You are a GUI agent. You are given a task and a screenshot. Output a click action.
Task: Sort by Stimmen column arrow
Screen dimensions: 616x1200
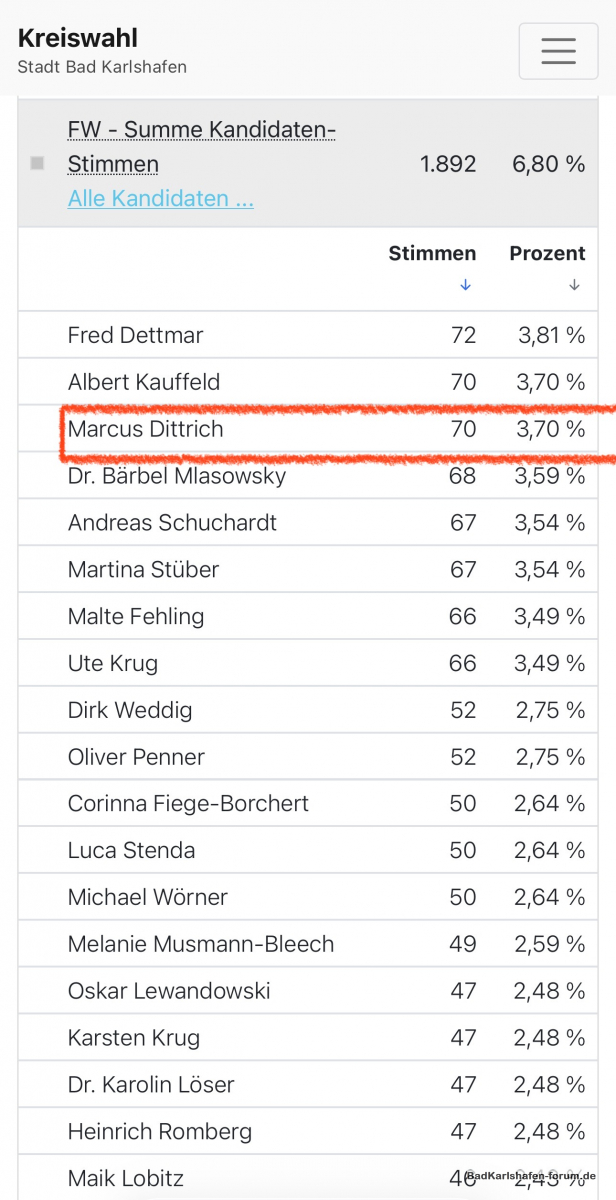tap(465, 285)
